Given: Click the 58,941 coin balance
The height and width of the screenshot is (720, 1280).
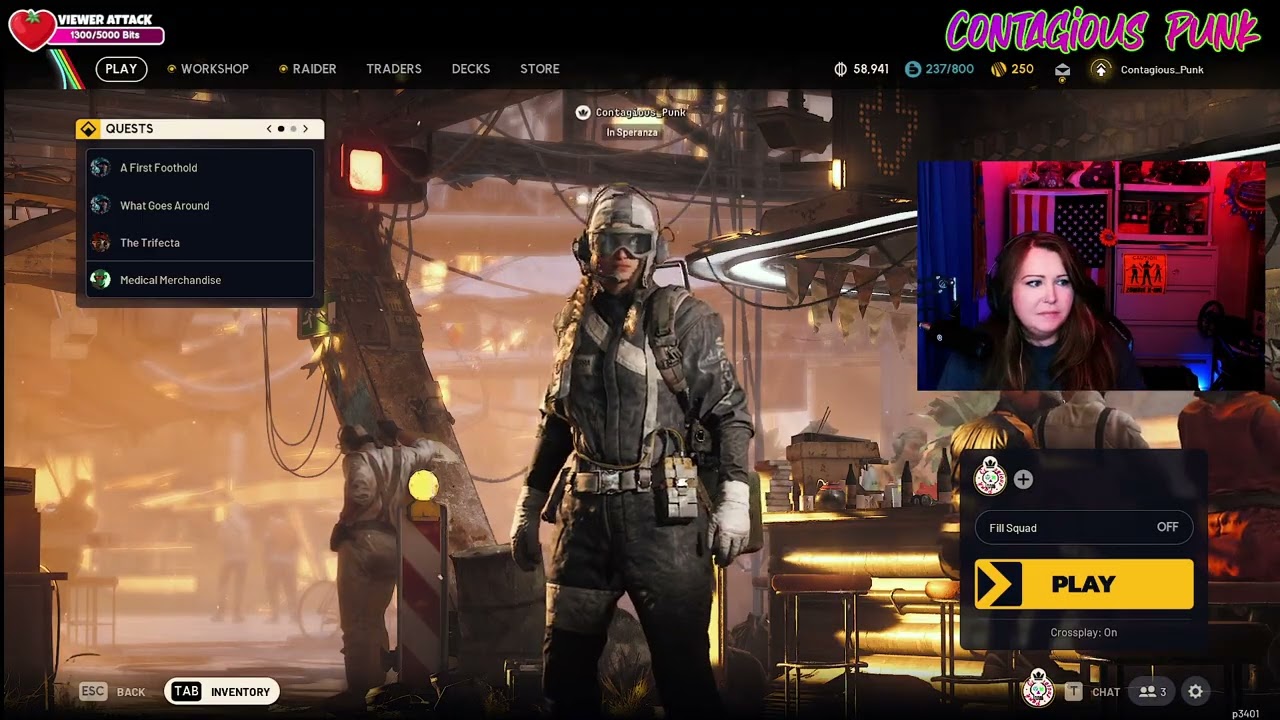Looking at the screenshot, I should [x=871, y=69].
